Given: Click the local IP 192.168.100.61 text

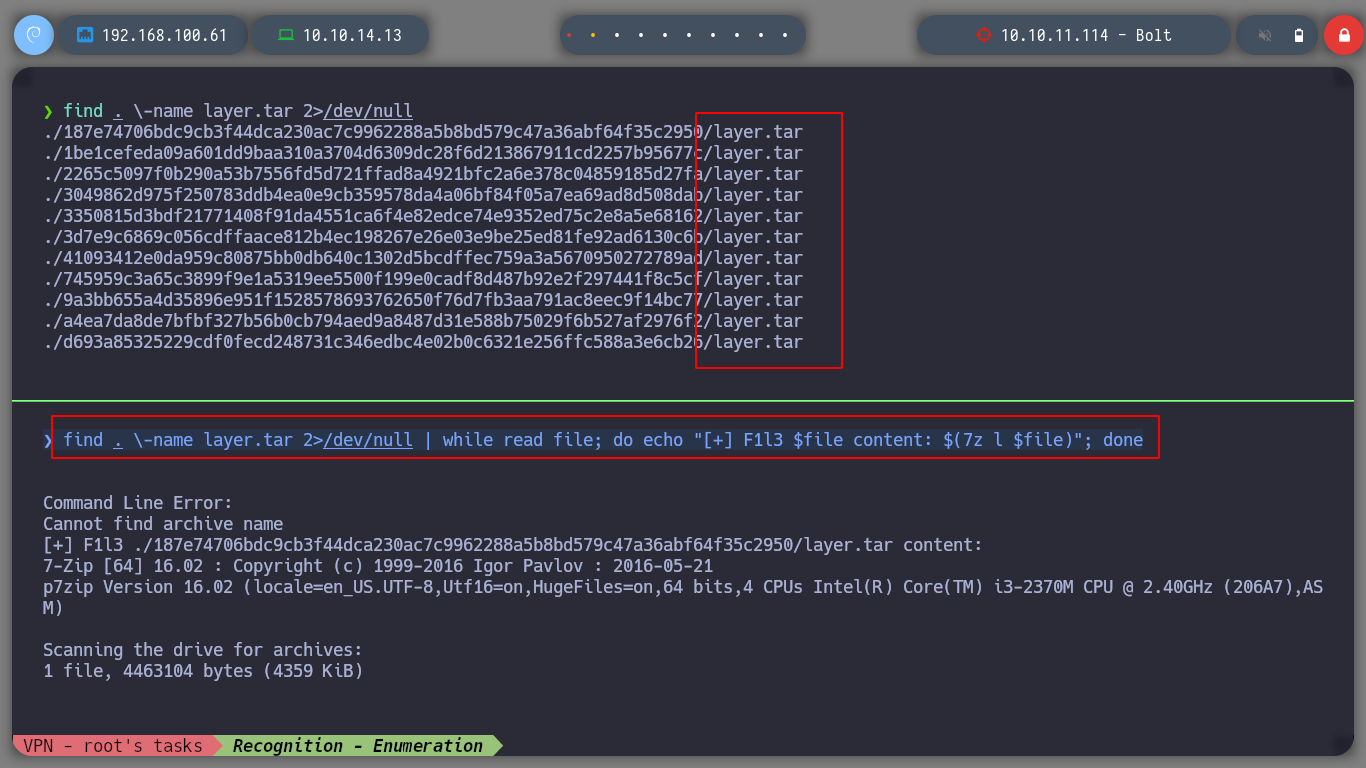Looking at the screenshot, I should 164,35.
